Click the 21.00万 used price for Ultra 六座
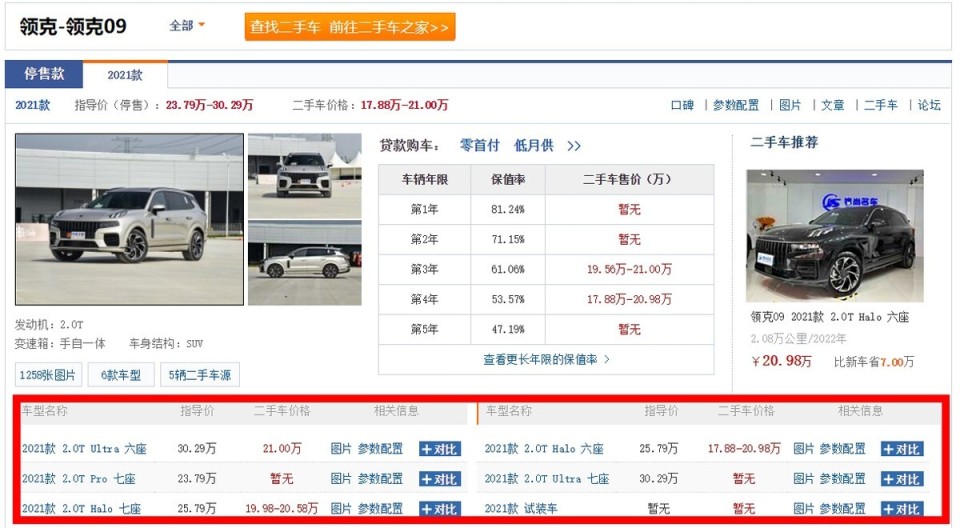The height and width of the screenshot is (528, 960). (282, 449)
